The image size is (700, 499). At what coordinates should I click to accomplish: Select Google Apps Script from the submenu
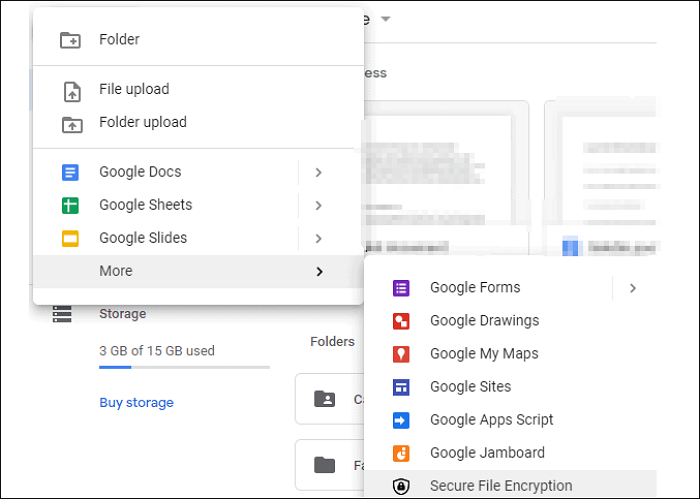(511, 420)
